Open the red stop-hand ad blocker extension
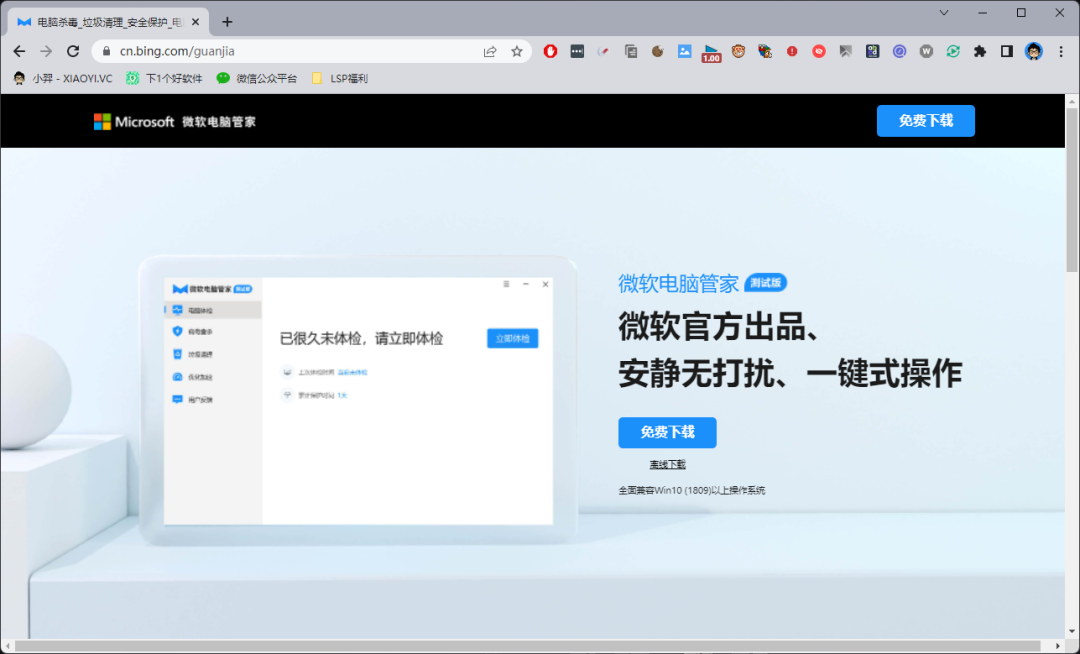 tap(550, 51)
